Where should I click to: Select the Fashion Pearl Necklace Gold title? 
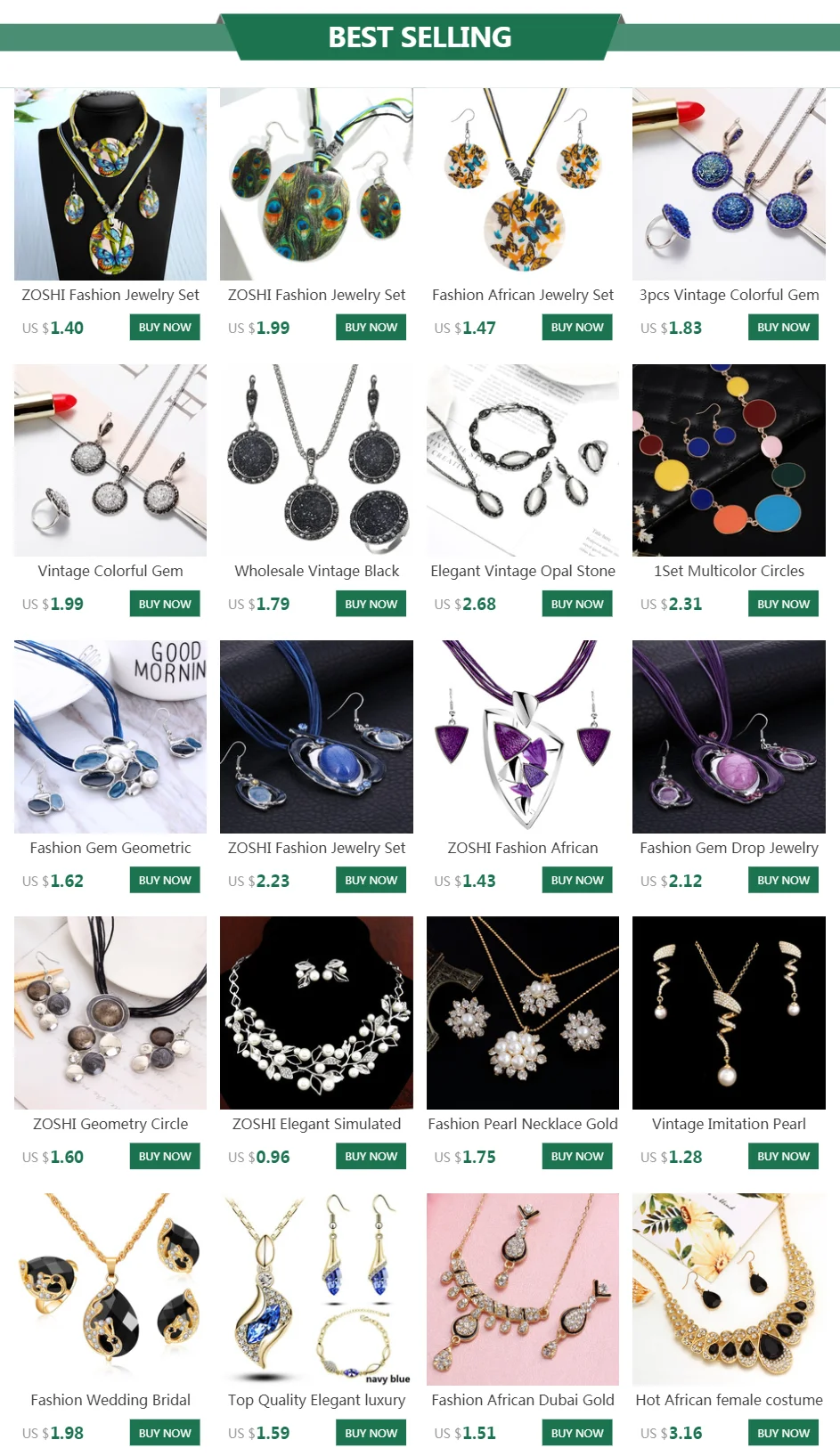[523, 1124]
